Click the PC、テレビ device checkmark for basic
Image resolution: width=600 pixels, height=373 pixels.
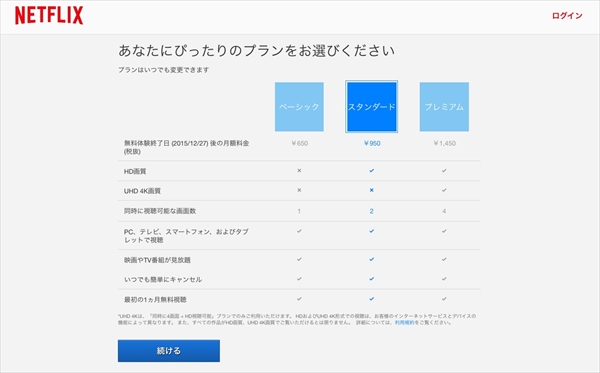point(299,231)
